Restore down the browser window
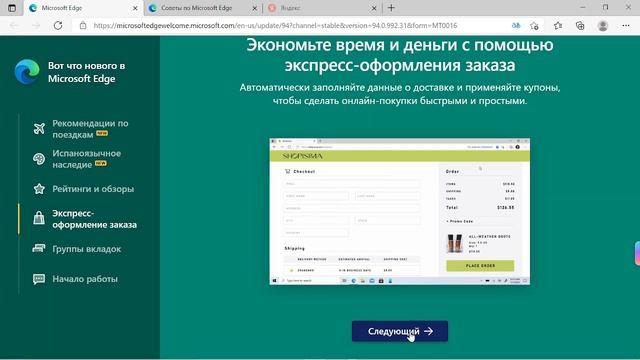640x360 pixels. pos(605,7)
